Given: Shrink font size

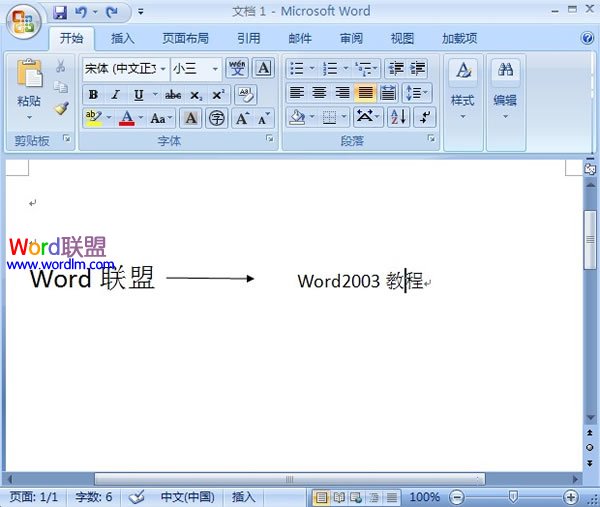Looking at the screenshot, I should tap(264, 118).
